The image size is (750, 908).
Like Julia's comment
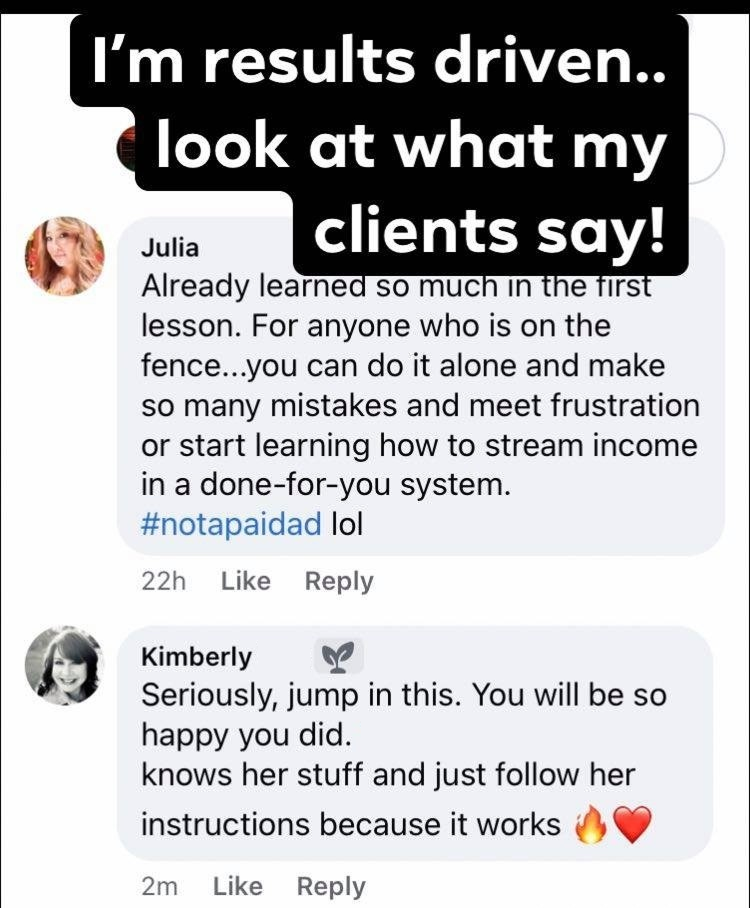tap(246, 581)
